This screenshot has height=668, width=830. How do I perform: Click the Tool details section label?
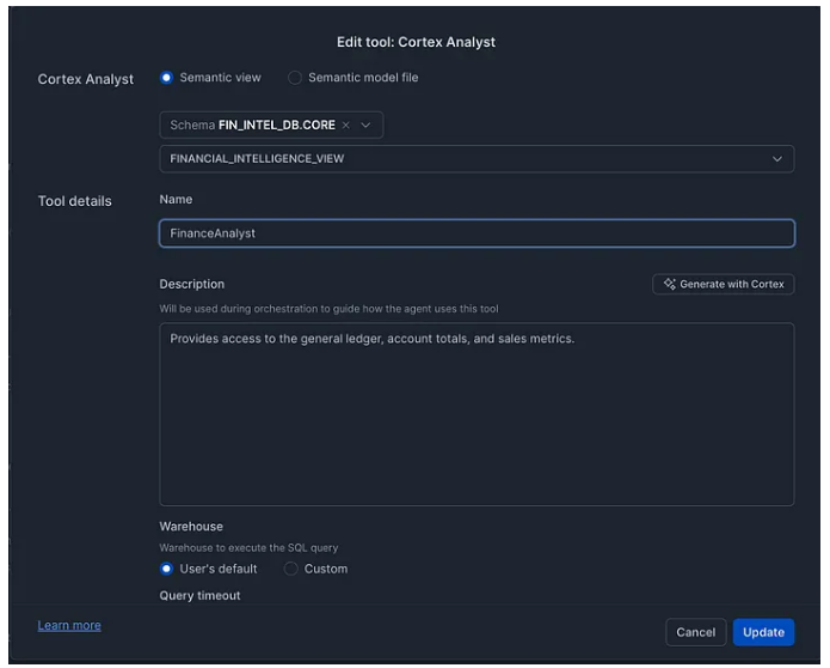[x=75, y=201]
